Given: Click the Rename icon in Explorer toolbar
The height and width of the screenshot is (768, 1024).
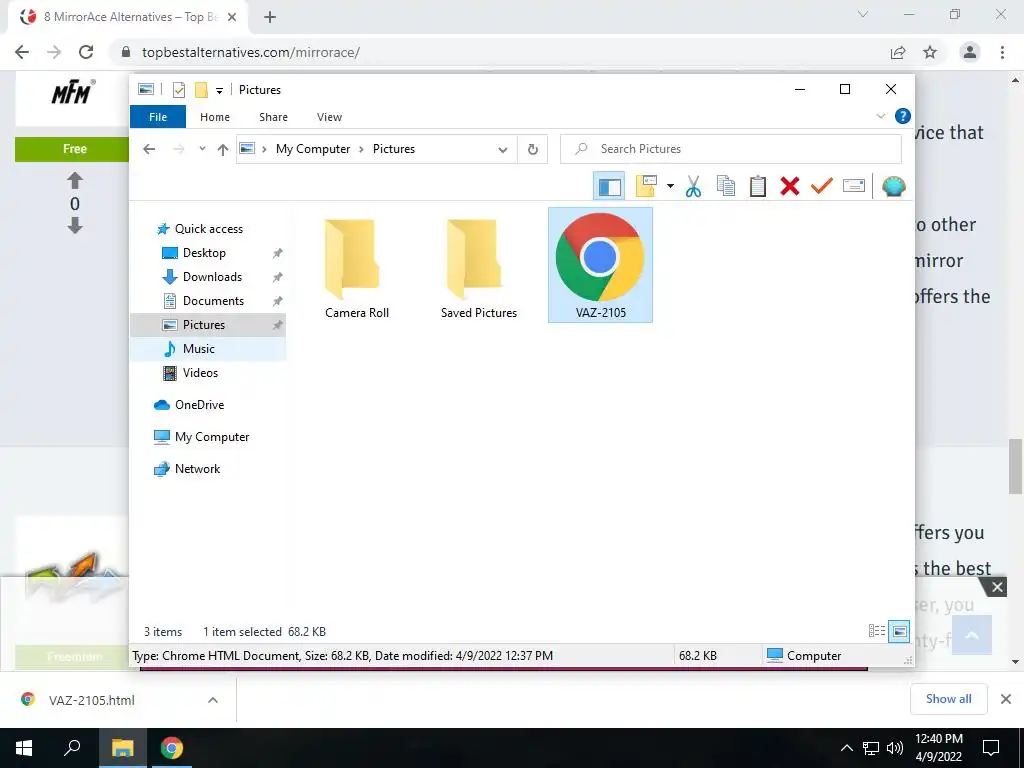Looking at the screenshot, I should pyautogui.click(x=854, y=186).
